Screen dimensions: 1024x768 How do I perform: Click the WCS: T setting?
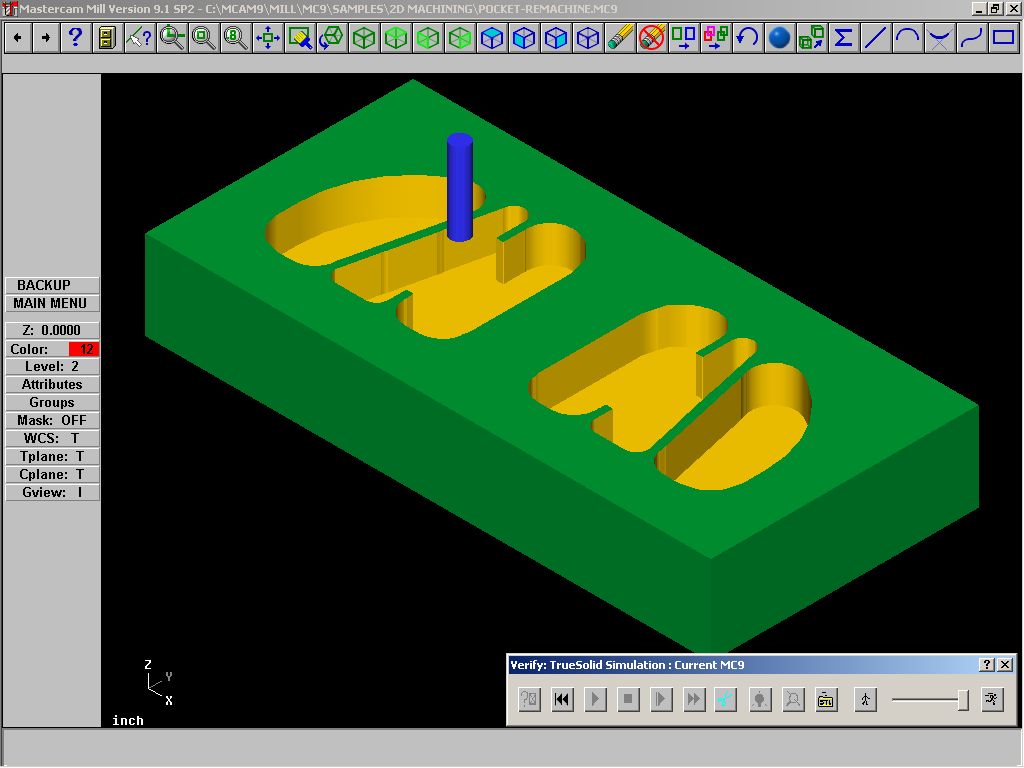click(52, 439)
